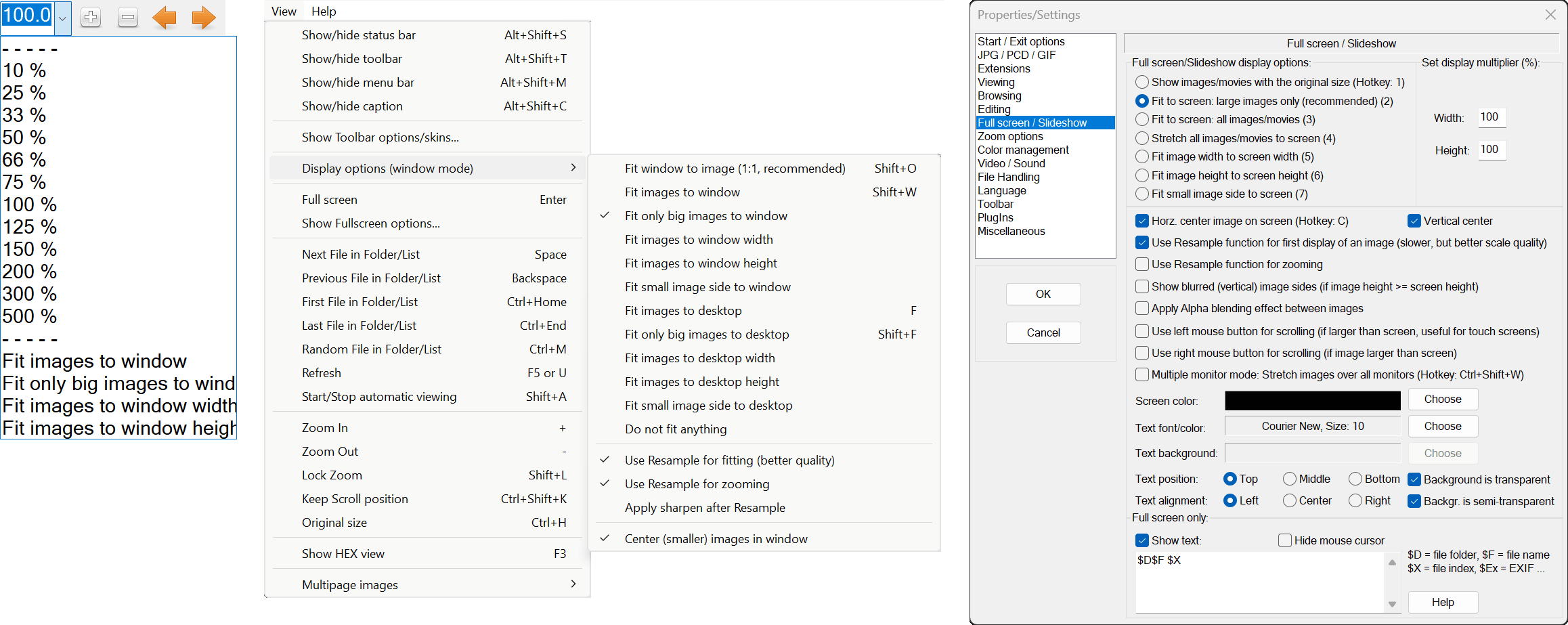Select 'Stretch all images/movies to screen' option

click(1142, 138)
